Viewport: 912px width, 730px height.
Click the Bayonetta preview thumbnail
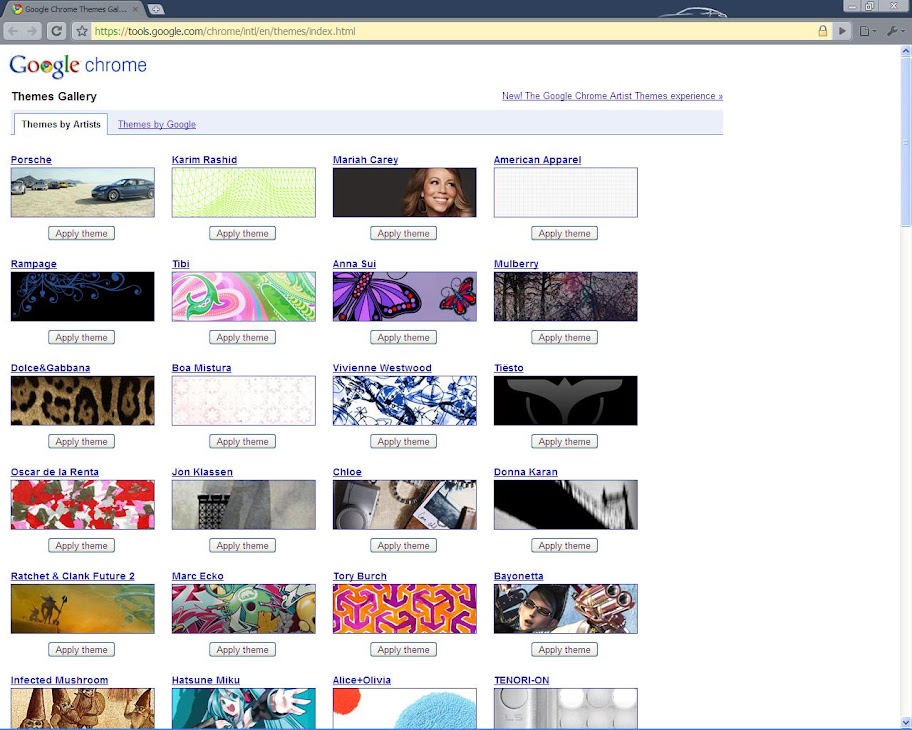[x=566, y=609]
